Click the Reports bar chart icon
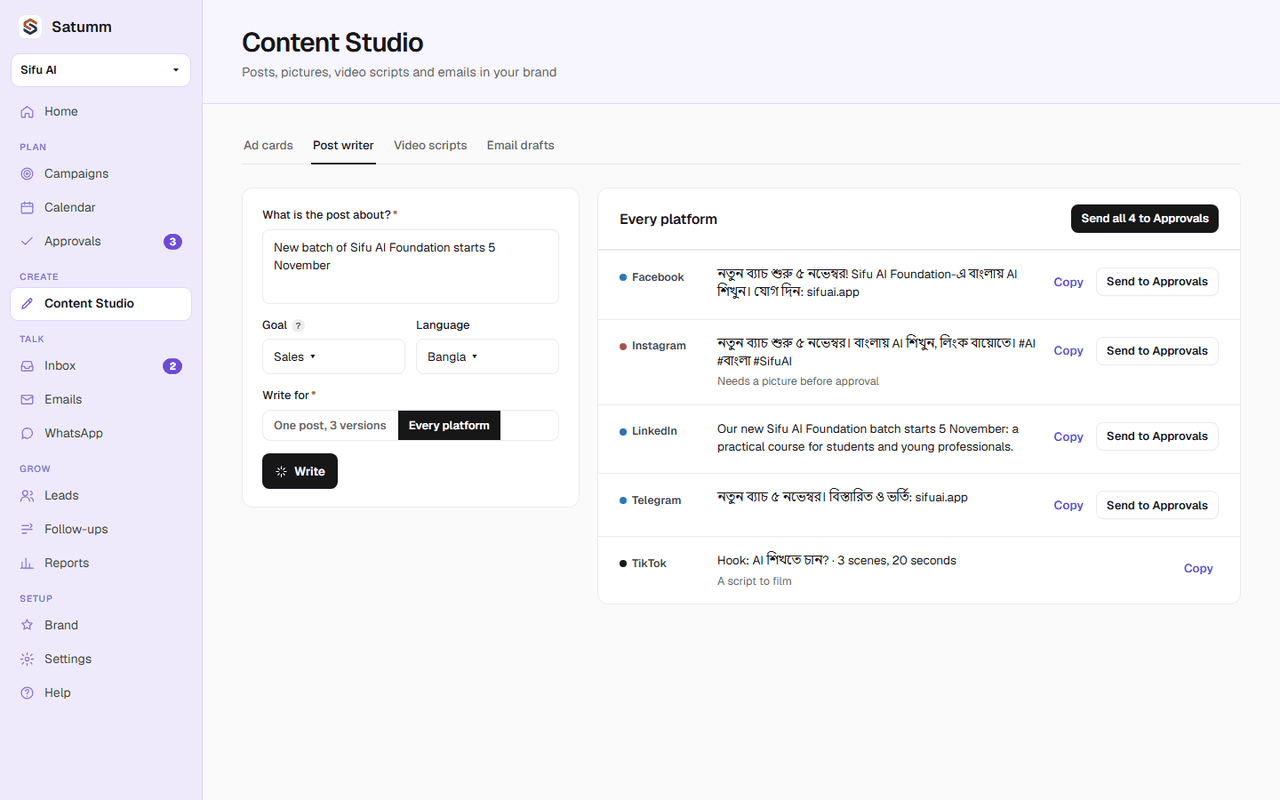Image resolution: width=1280 pixels, height=800 pixels. click(27, 564)
